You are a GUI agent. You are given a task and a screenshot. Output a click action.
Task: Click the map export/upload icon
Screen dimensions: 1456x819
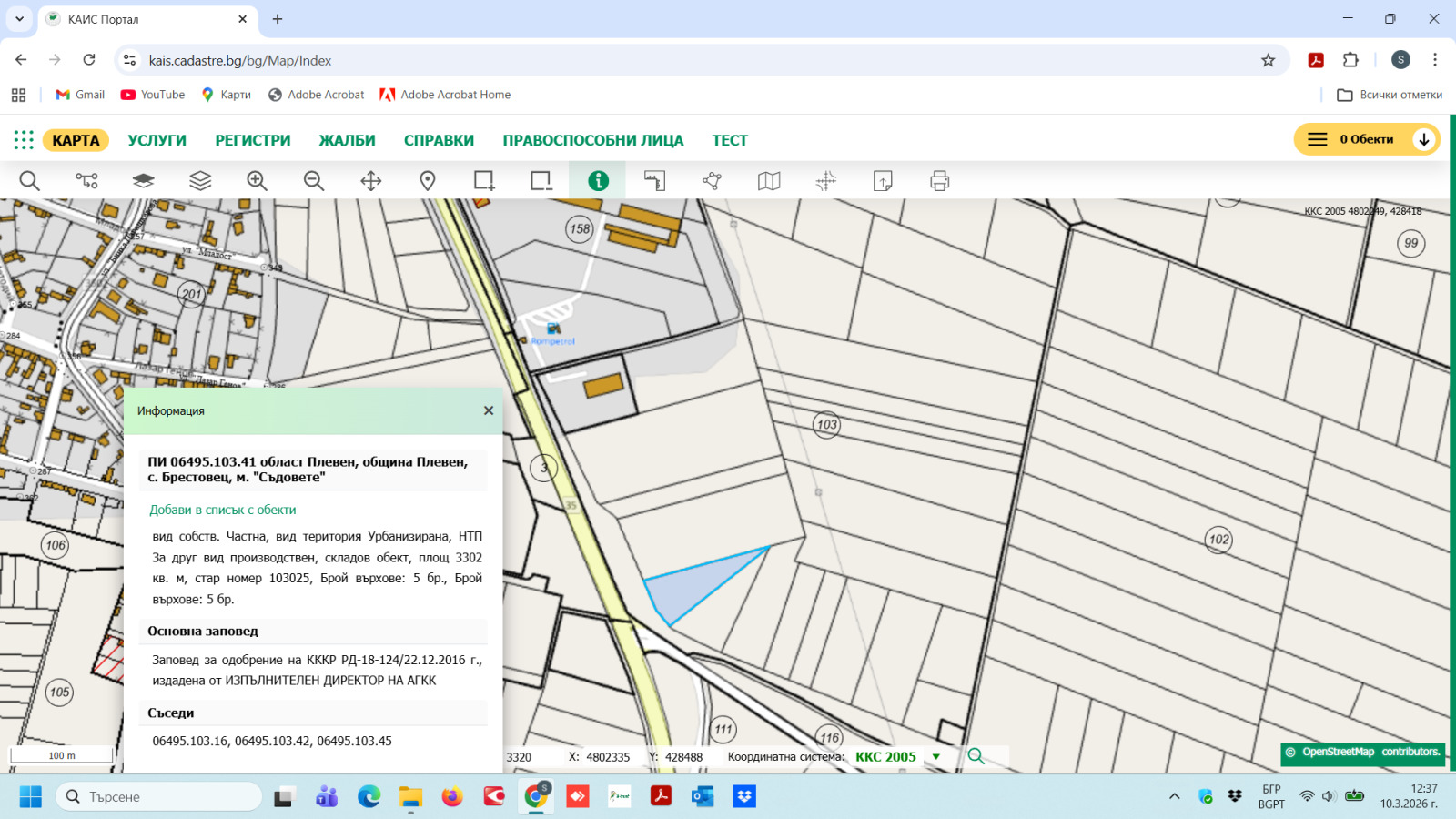click(884, 180)
